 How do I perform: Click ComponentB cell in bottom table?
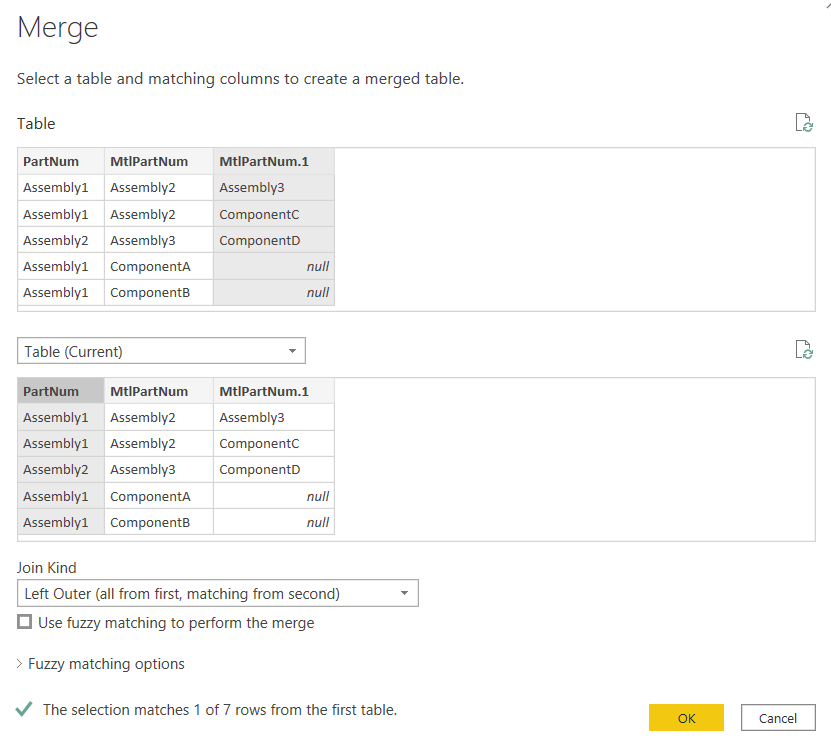click(159, 522)
